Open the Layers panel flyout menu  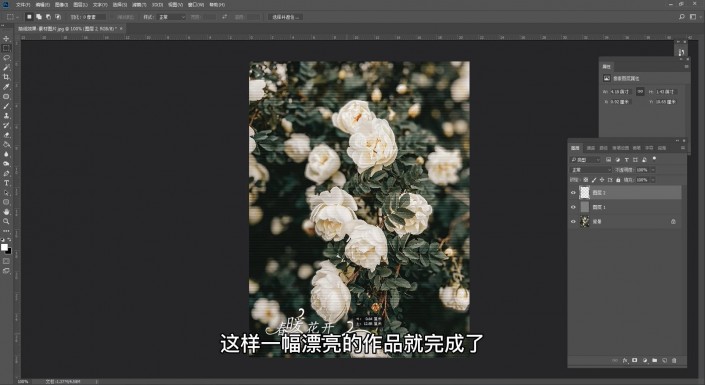pyautogui.click(x=683, y=148)
